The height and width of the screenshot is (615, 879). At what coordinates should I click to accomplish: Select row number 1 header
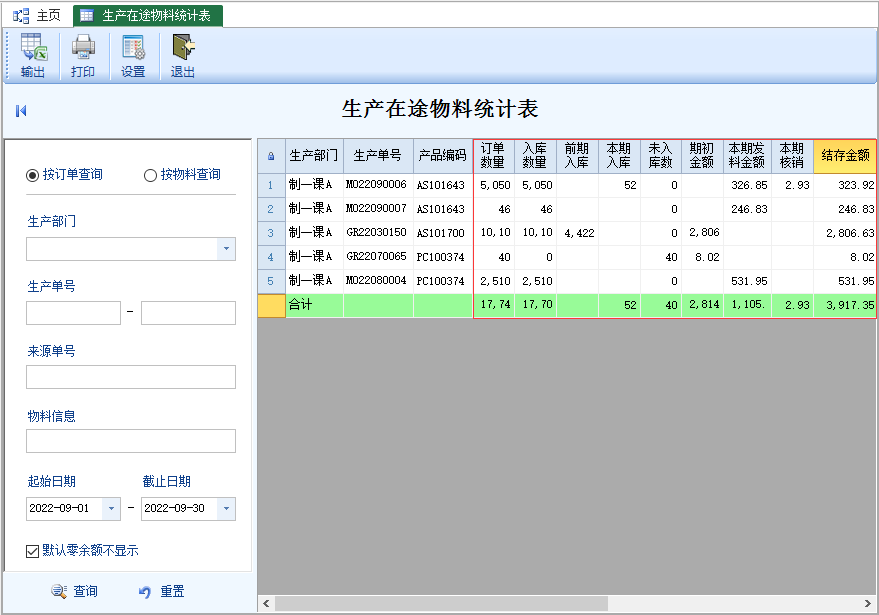[x=271, y=186]
